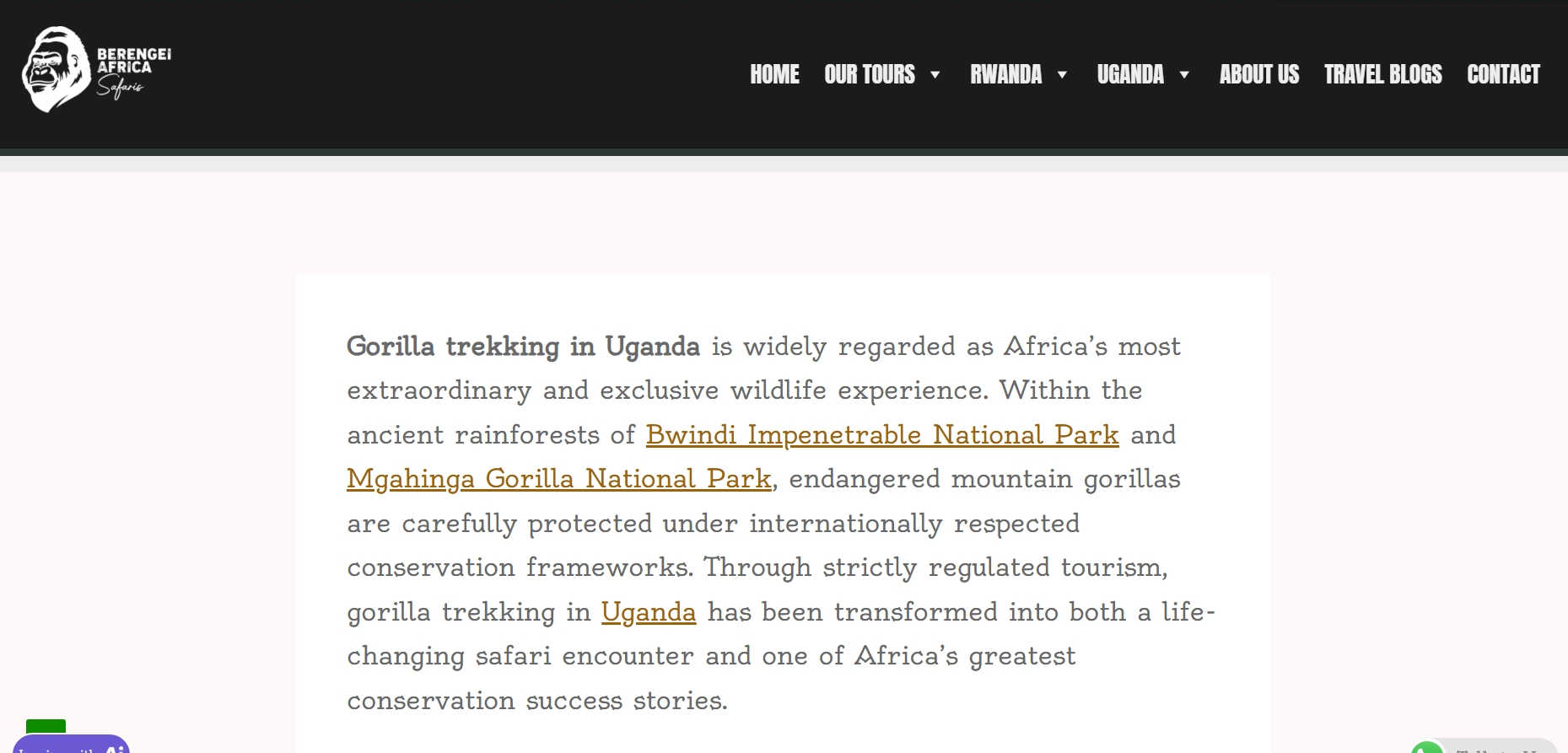Go to the CONTACT menu item

pos(1503,75)
